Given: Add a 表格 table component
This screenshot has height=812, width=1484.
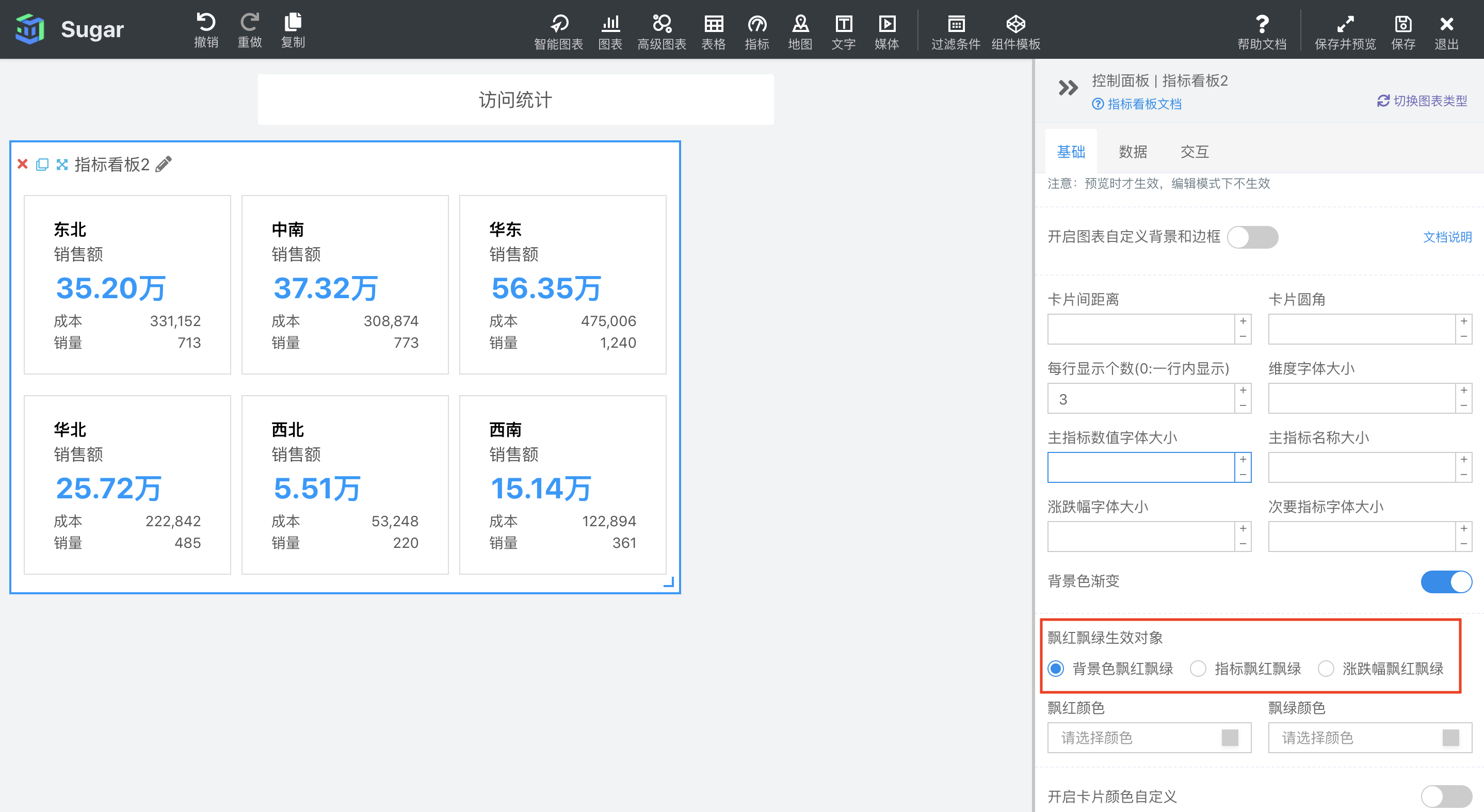Looking at the screenshot, I should [713, 31].
